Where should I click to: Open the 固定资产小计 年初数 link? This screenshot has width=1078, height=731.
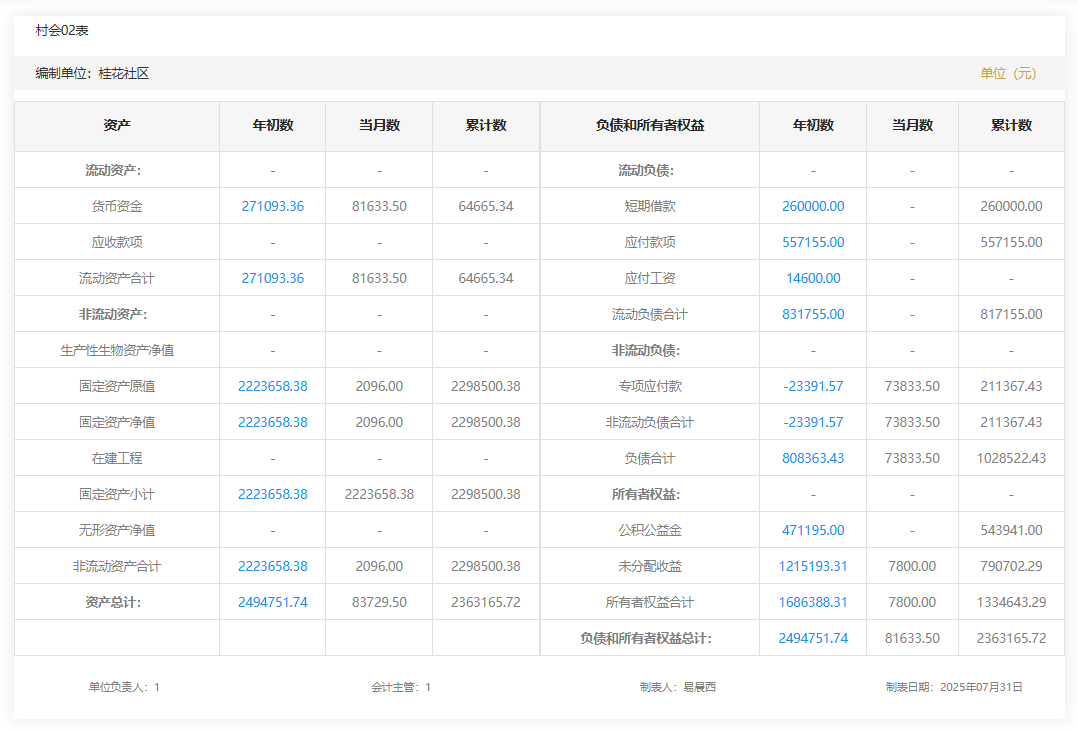pos(272,494)
